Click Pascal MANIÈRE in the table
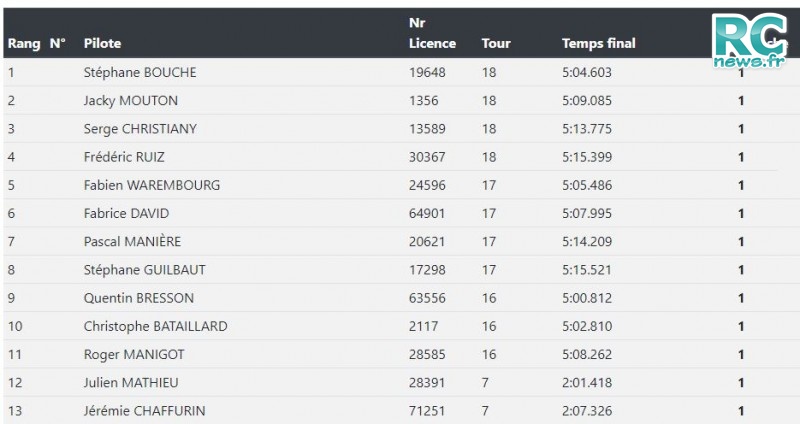The height and width of the screenshot is (424, 800). point(132,241)
